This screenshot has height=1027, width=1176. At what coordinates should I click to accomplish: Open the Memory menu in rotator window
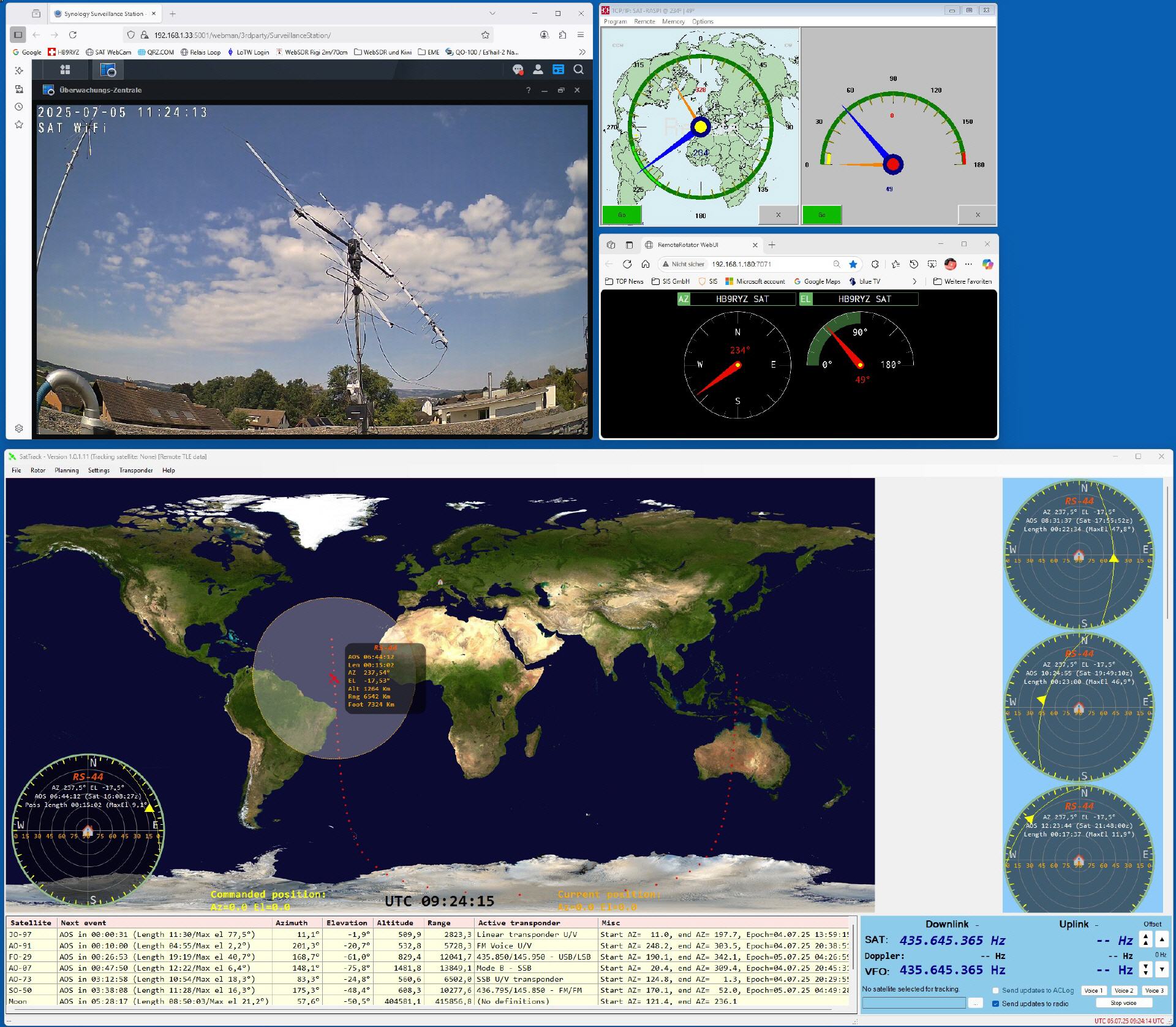pos(673,21)
